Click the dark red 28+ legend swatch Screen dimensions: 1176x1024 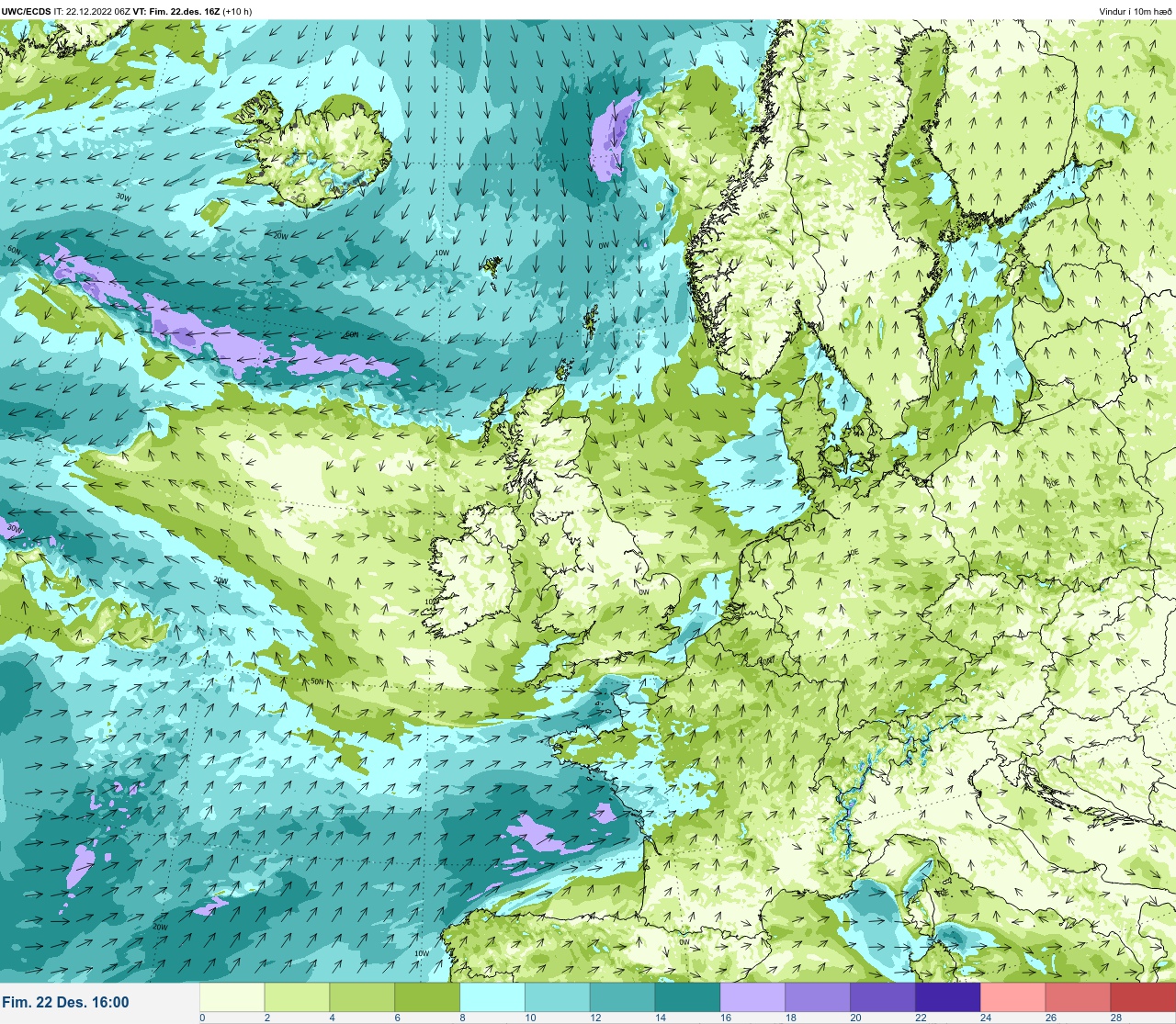pyautogui.click(x=1143, y=997)
